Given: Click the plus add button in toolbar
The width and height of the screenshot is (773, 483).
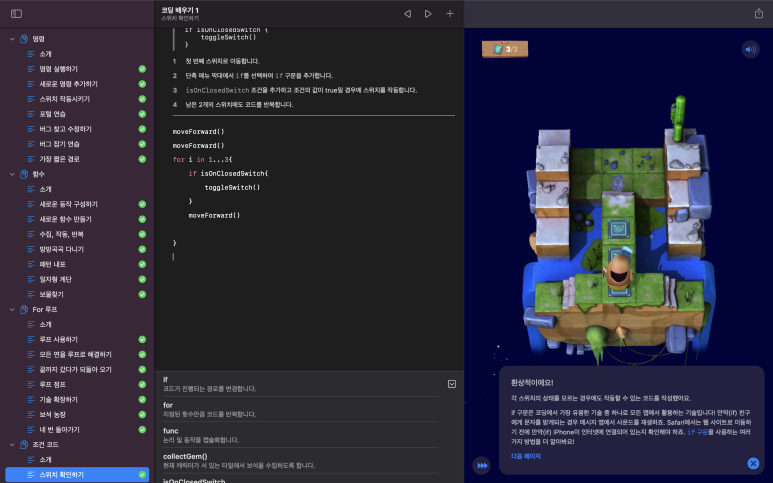Looking at the screenshot, I should click(450, 14).
